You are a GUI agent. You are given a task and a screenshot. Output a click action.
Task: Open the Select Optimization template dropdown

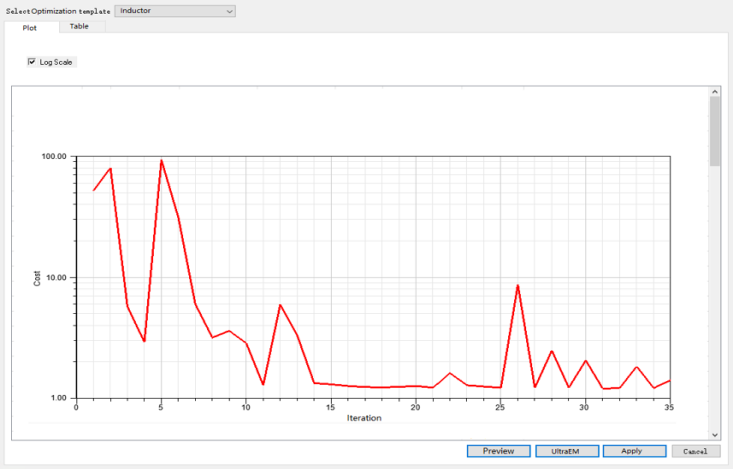pos(175,11)
